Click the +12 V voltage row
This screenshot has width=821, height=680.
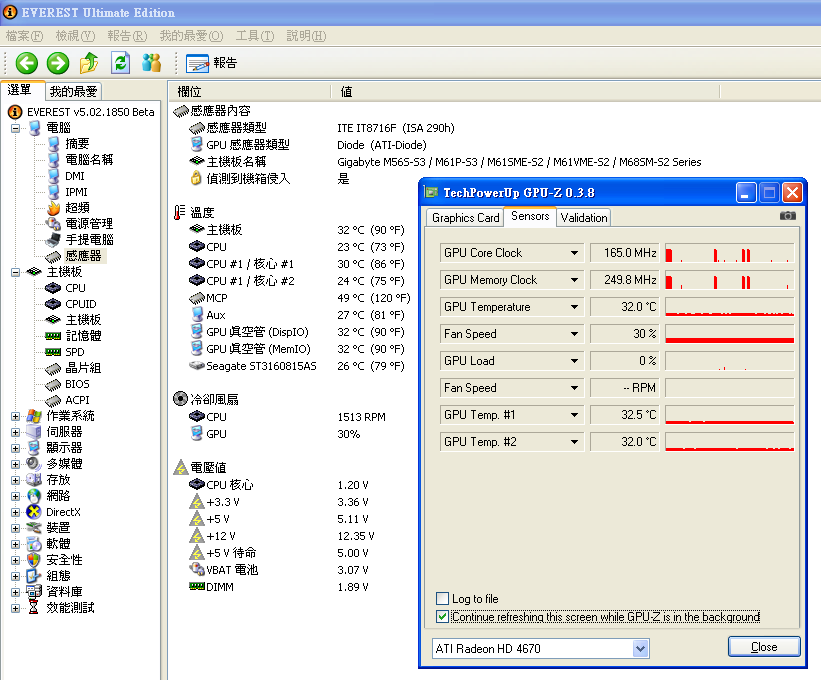pyautogui.click(x=281, y=536)
